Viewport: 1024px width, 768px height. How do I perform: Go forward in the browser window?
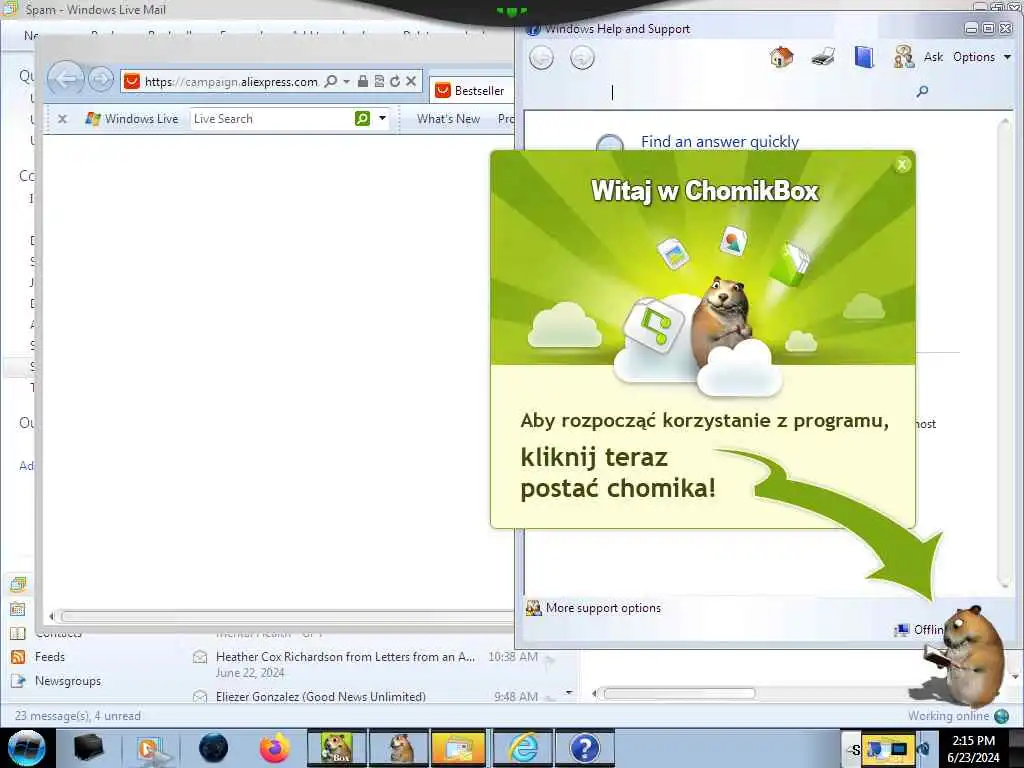click(x=100, y=80)
